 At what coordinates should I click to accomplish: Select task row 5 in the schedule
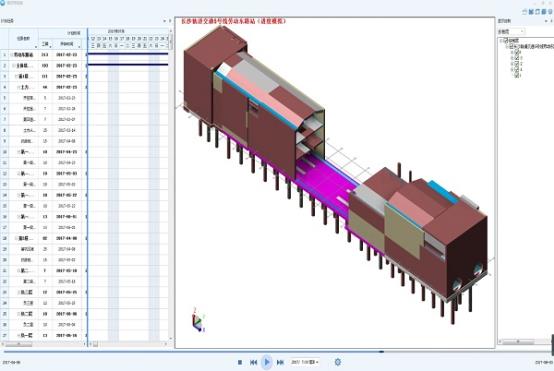[x=43, y=98]
